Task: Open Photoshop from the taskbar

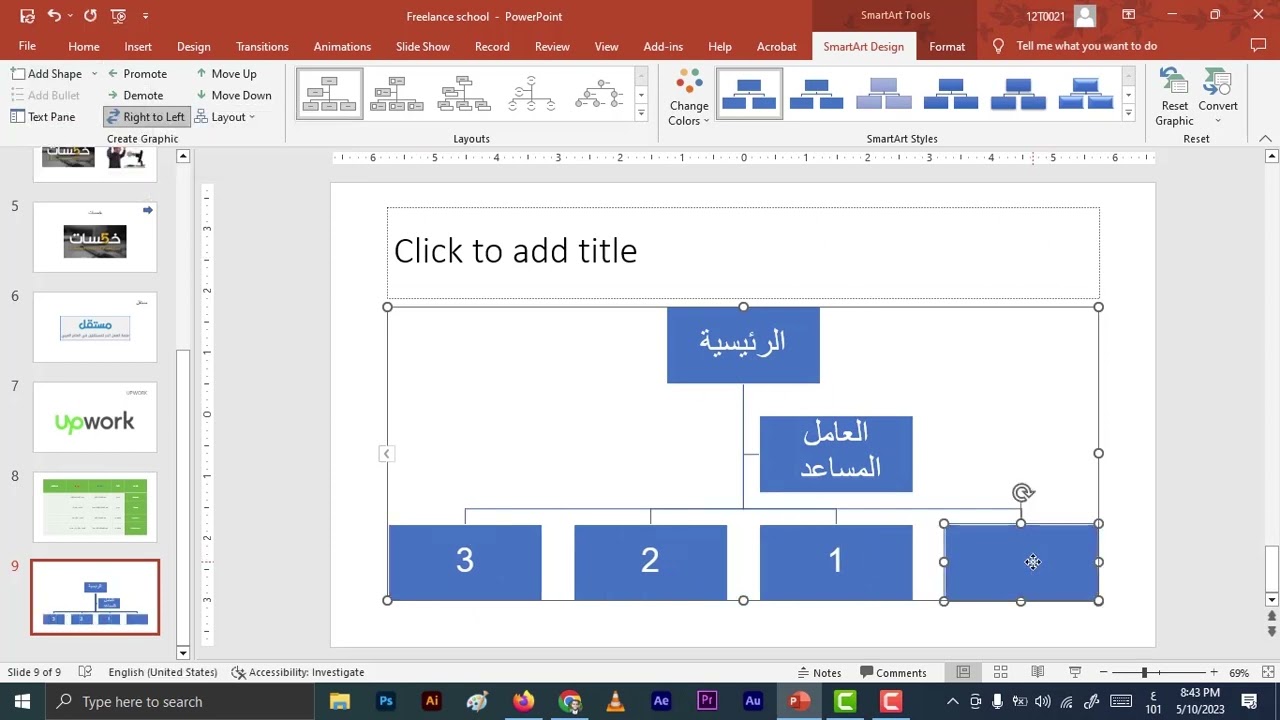Action: tap(385, 702)
